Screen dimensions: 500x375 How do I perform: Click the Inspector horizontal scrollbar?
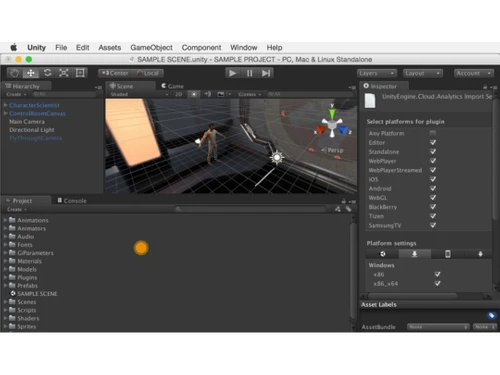click(412, 296)
